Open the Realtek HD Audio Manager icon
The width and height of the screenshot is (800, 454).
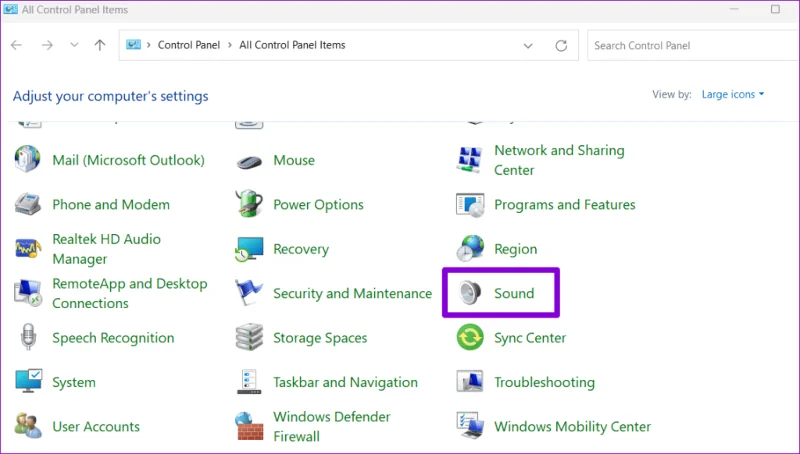point(28,248)
